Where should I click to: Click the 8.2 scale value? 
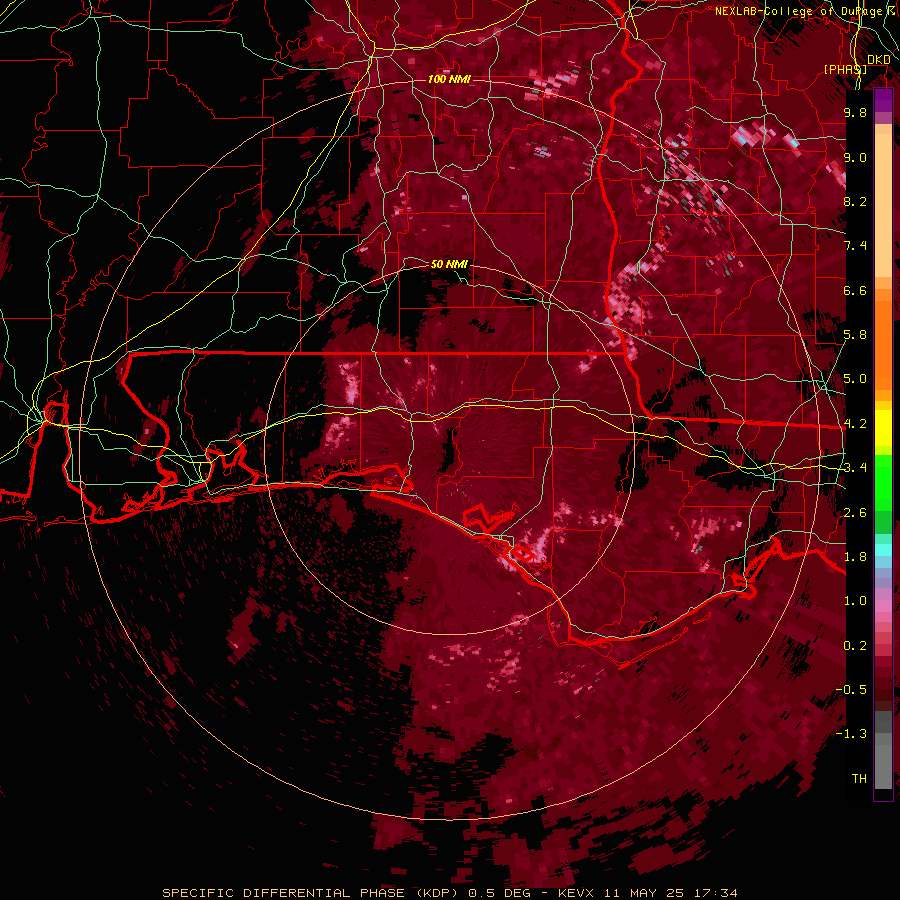click(x=855, y=201)
